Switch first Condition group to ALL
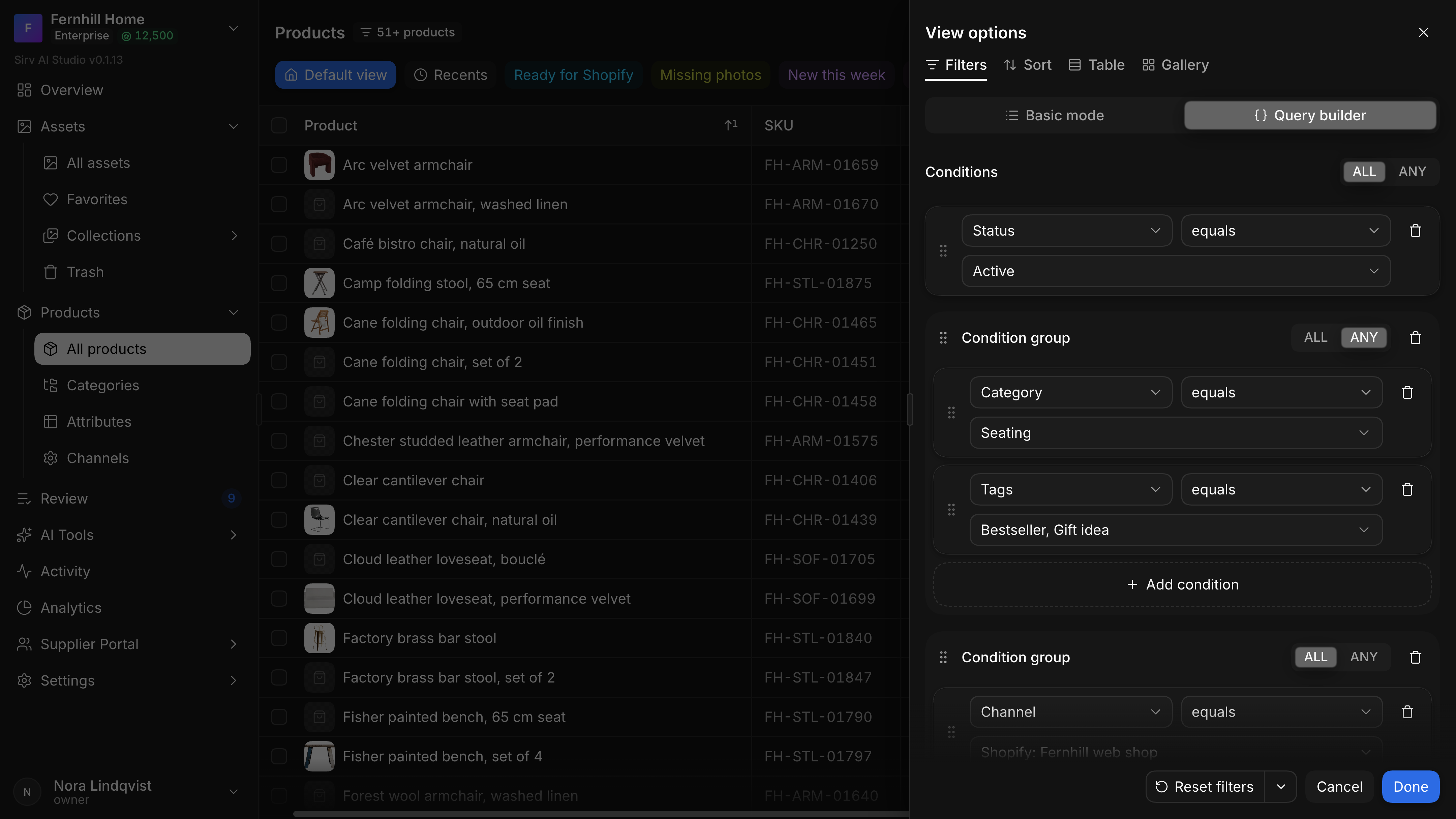 [x=1315, y=338]
